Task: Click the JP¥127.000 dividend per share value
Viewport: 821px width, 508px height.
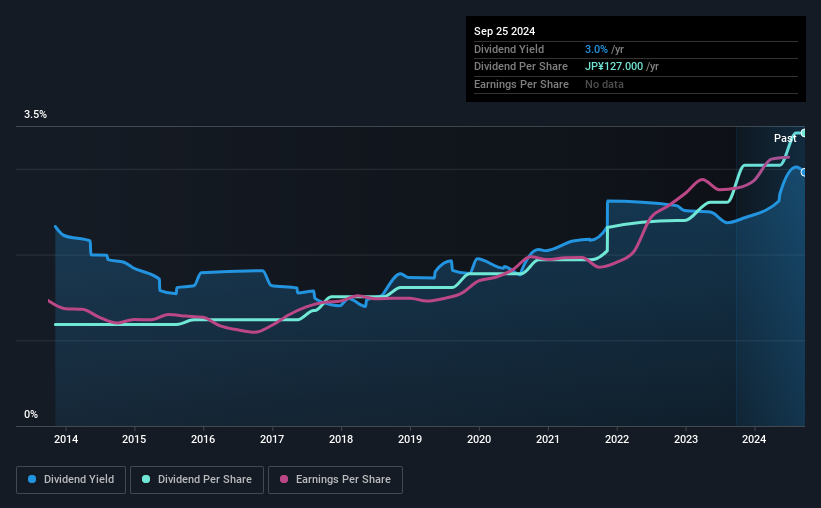Action: pyautogui.click(x=614, y=67)
